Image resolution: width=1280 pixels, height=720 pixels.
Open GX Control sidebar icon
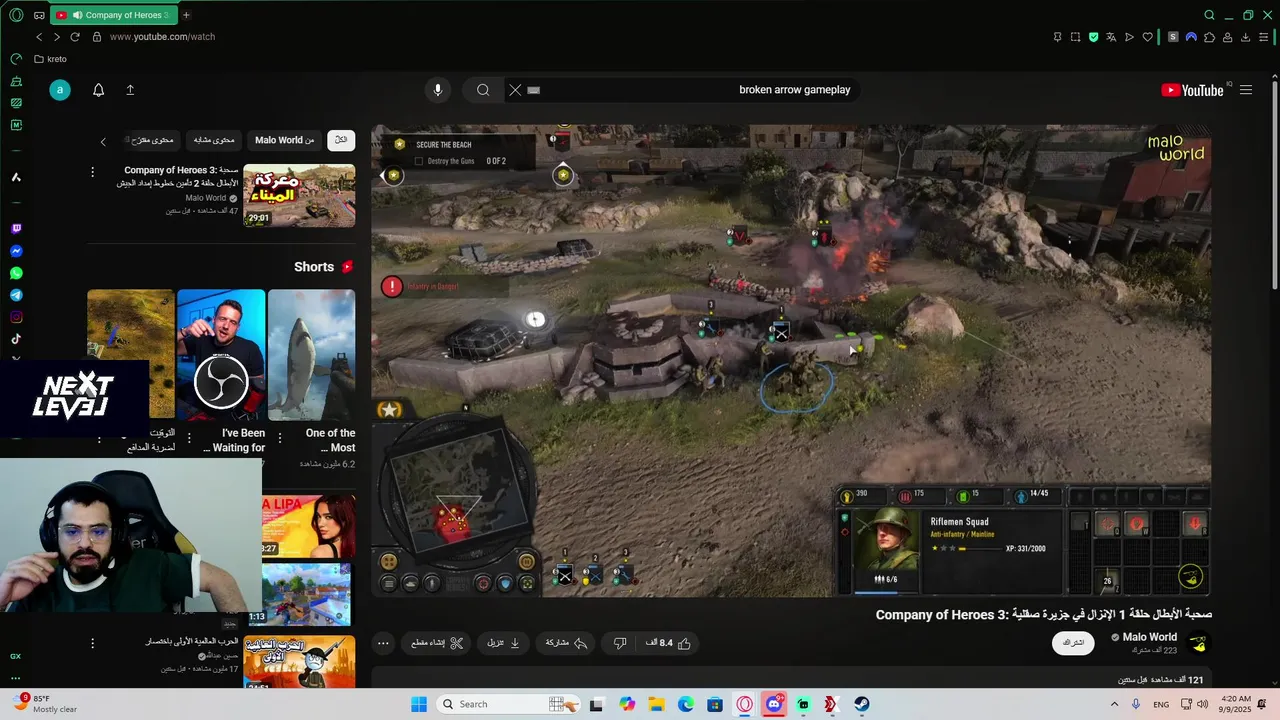tap(16, 59)
